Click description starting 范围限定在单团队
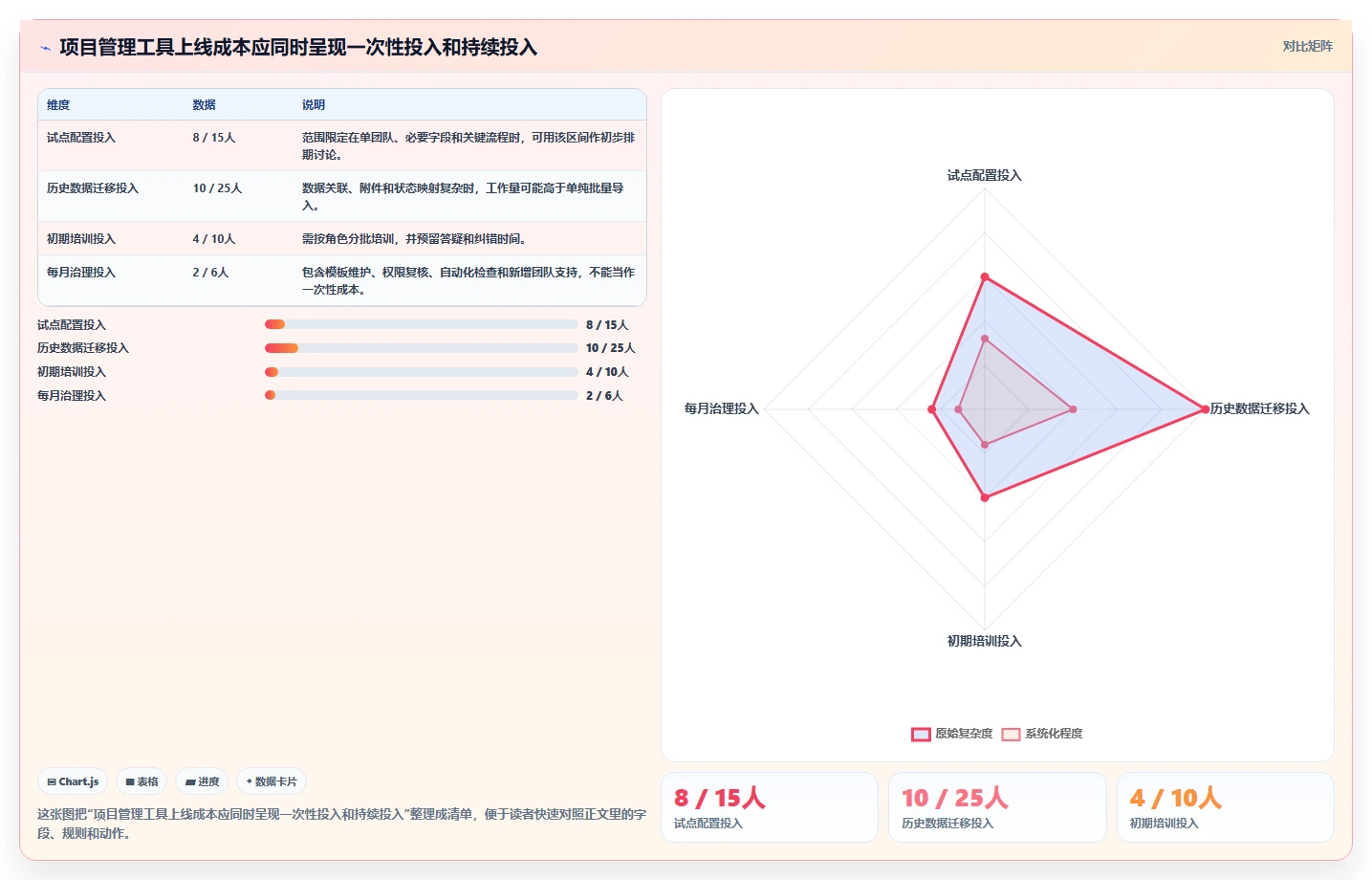The height and width of the screenshot is (880, 1372). (468, 146)
